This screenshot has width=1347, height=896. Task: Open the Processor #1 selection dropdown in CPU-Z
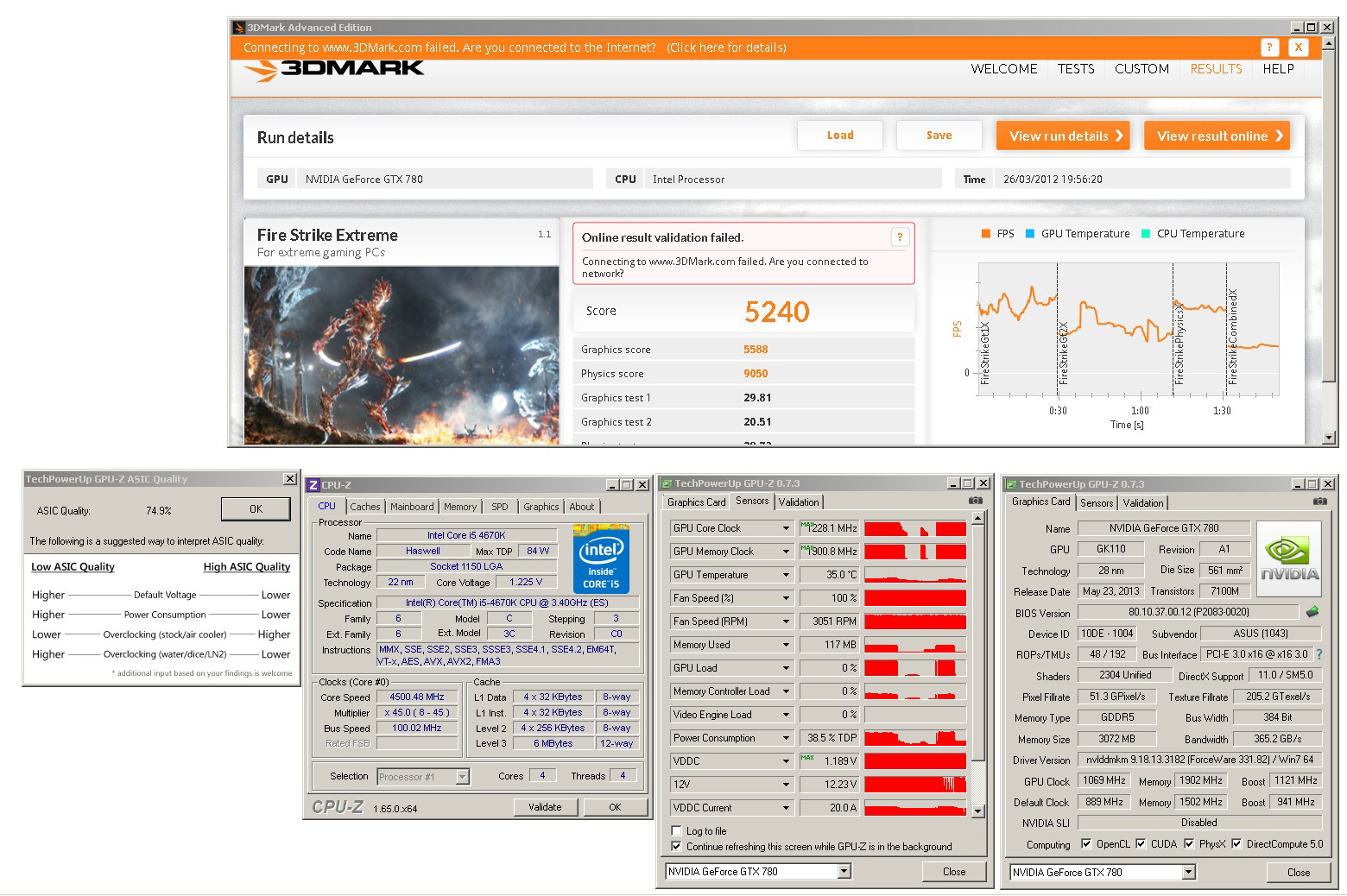click(462, 777)
